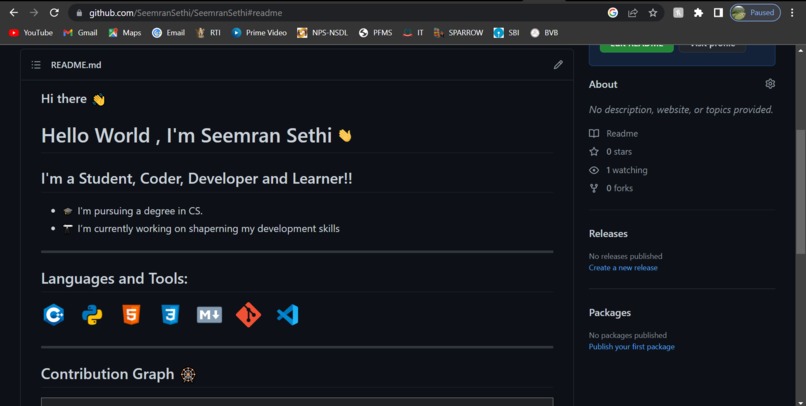Image resolution: width=806 pixels, height=406 pixels.
Task: Open the README outline list icon
Action: tap(35, 65)
